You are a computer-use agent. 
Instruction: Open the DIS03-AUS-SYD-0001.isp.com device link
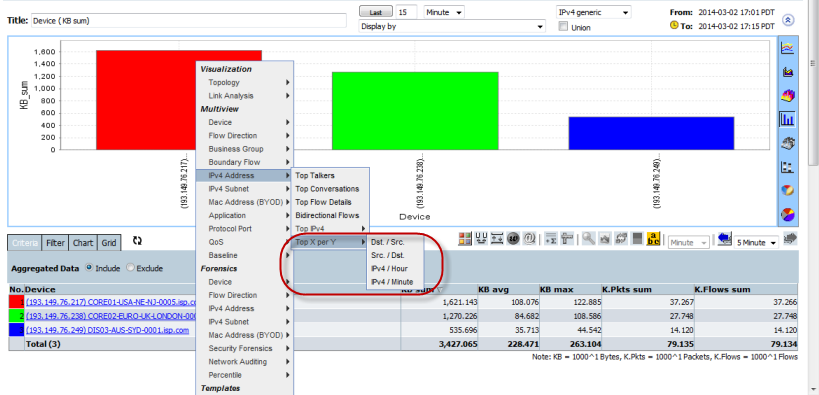pyautogui.click(x=108, y=330)
